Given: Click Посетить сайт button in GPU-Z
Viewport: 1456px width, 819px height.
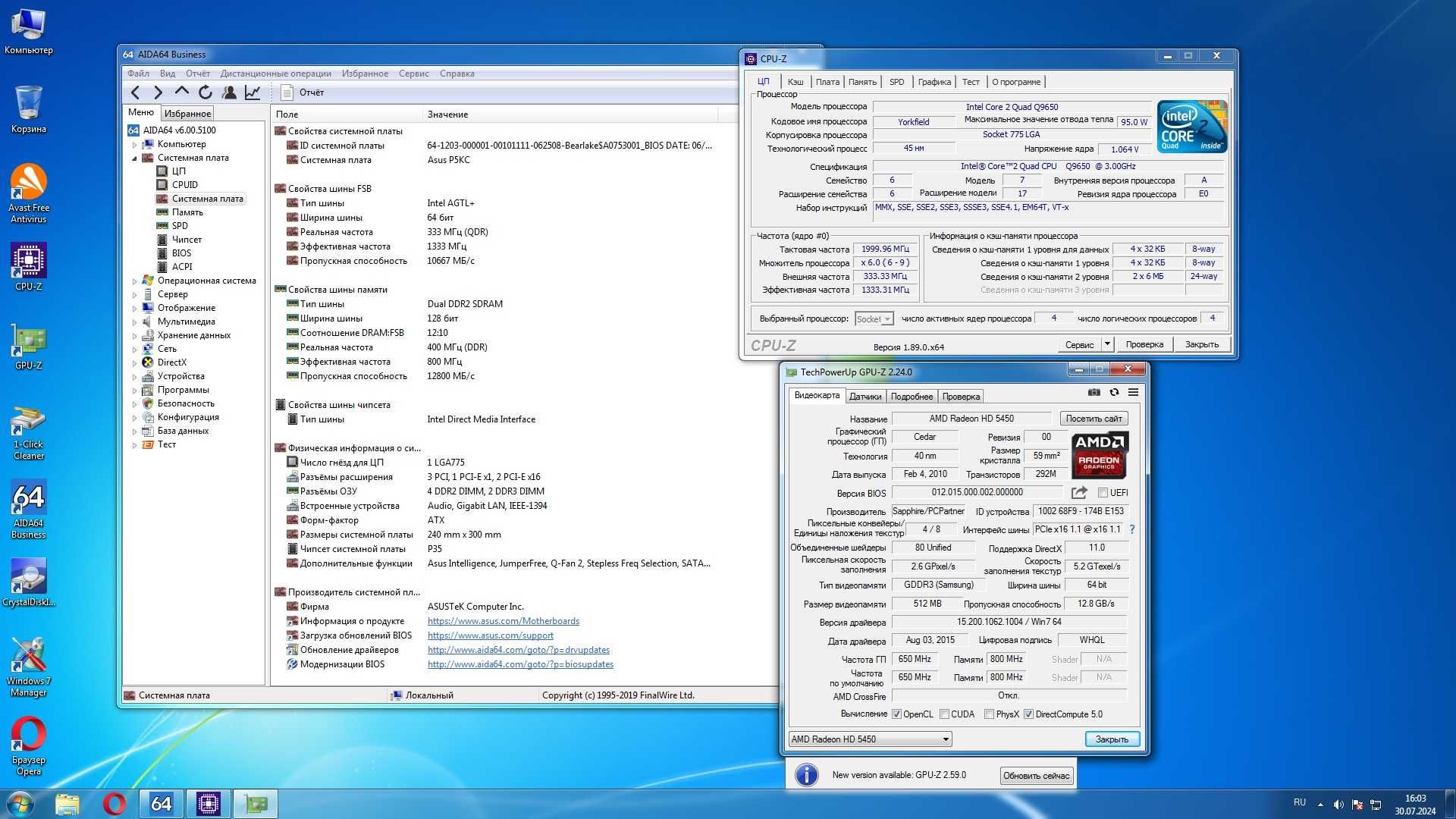Looking at the screenshot, I should (x=1094, y=419).
